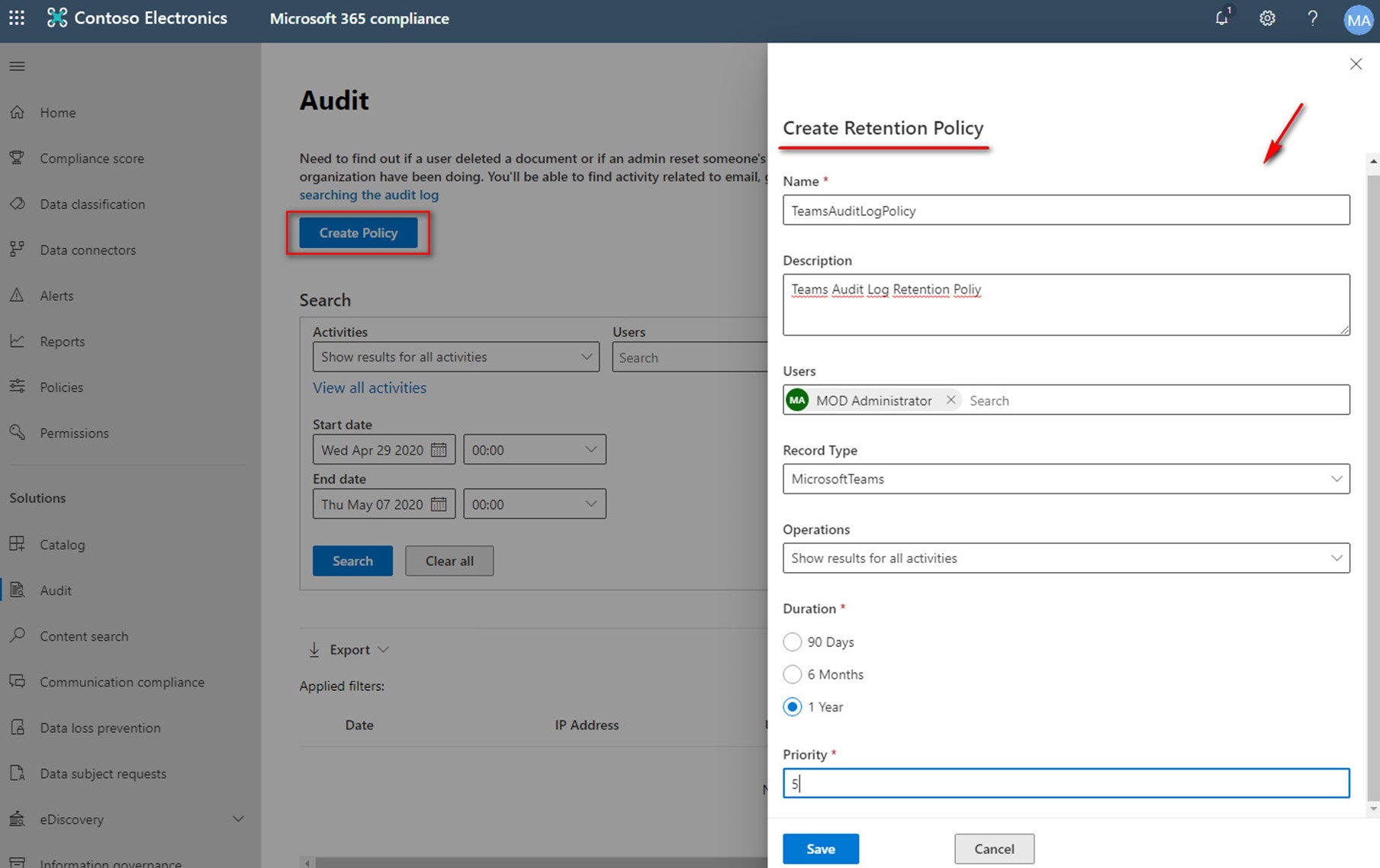Expand the eDiscovery section chevron
Image resolution: width=1380 pixels, height=868 pixels.
[x=238, y=819]
